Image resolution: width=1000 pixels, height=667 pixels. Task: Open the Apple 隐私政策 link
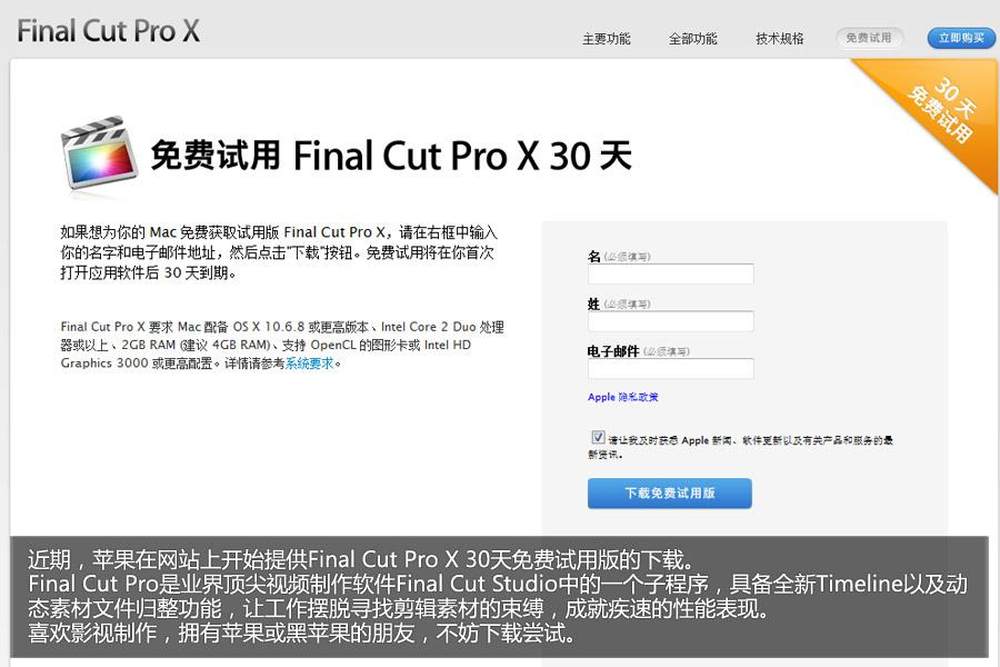coord(623,397)
